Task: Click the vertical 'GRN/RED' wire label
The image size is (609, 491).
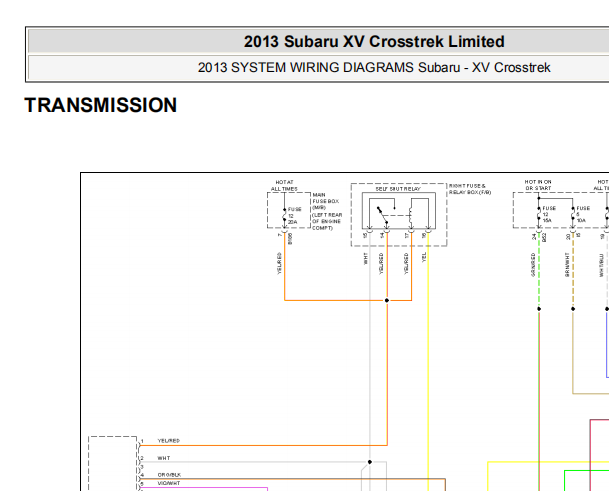Action: click(x=533, y=265)
